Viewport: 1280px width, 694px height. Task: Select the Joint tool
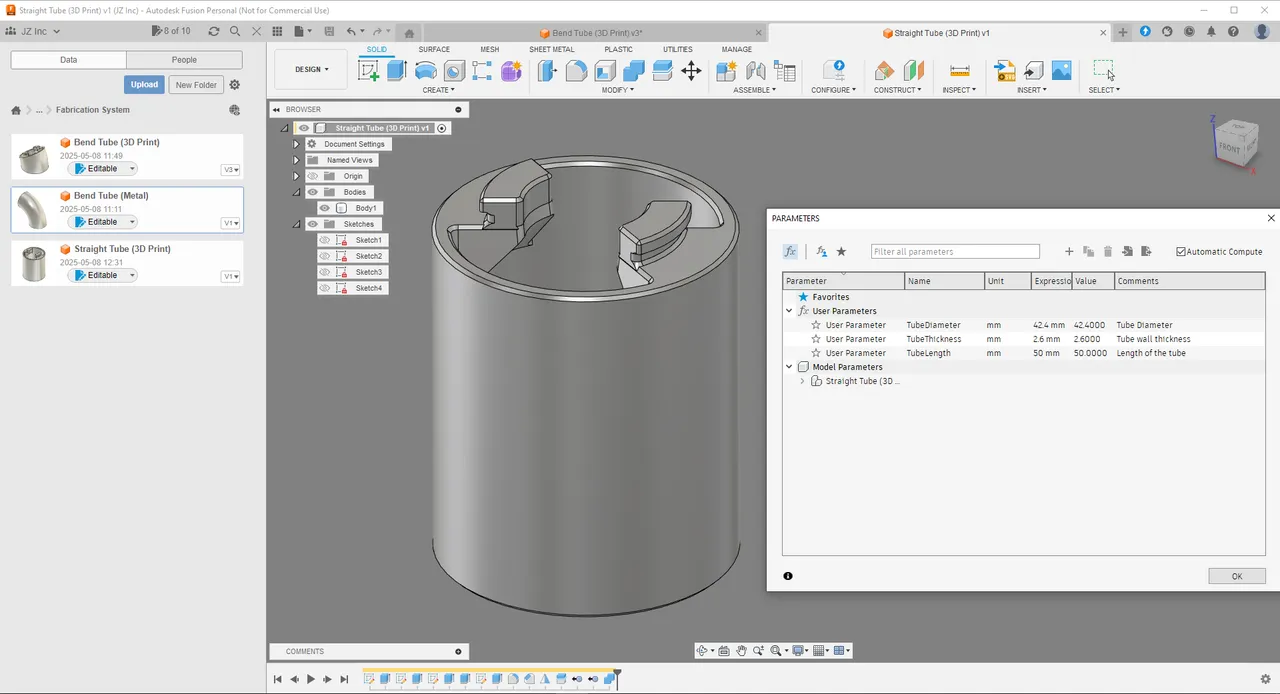[x=756, y=70]
